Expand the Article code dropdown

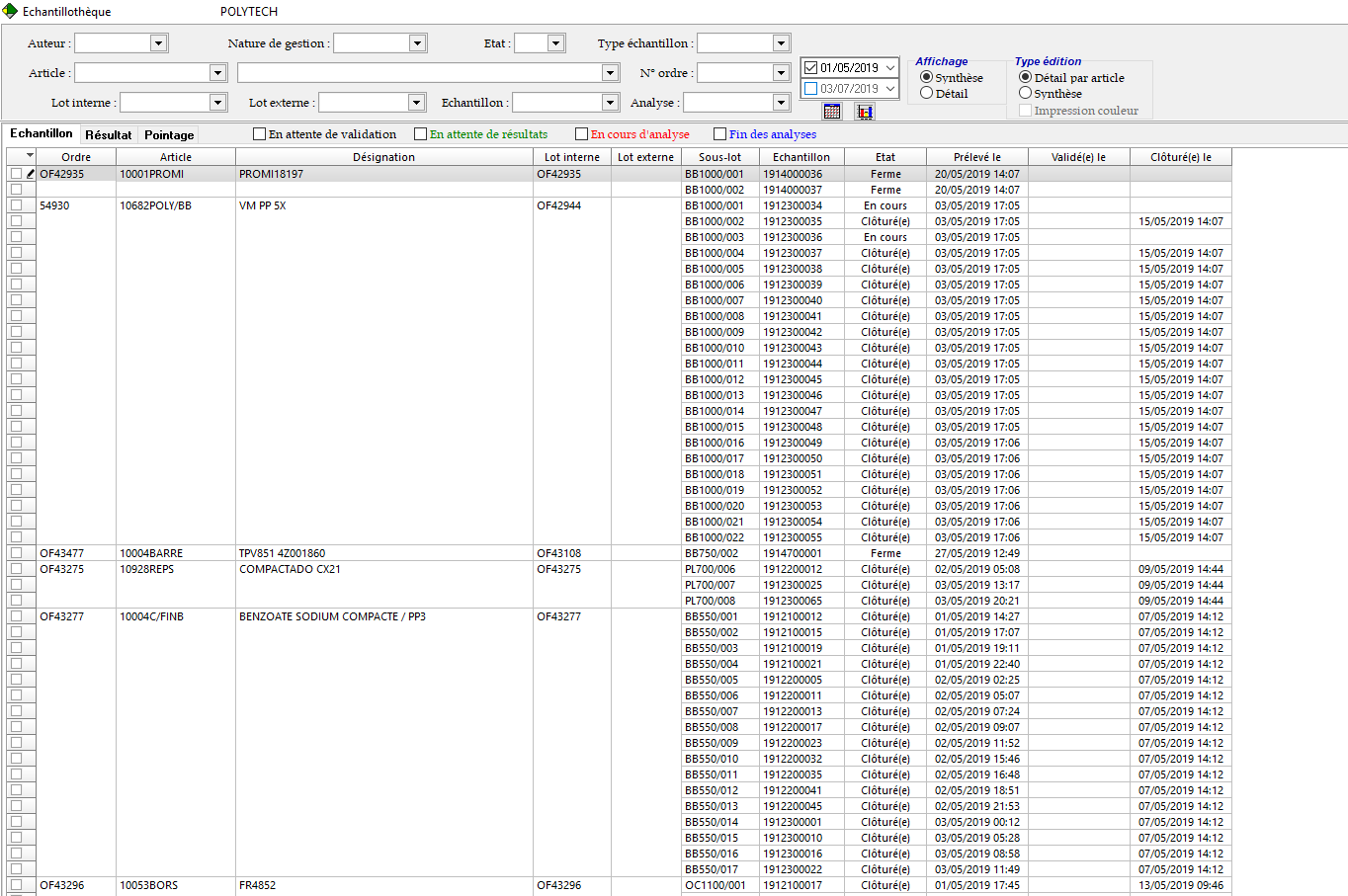(217, 73)
